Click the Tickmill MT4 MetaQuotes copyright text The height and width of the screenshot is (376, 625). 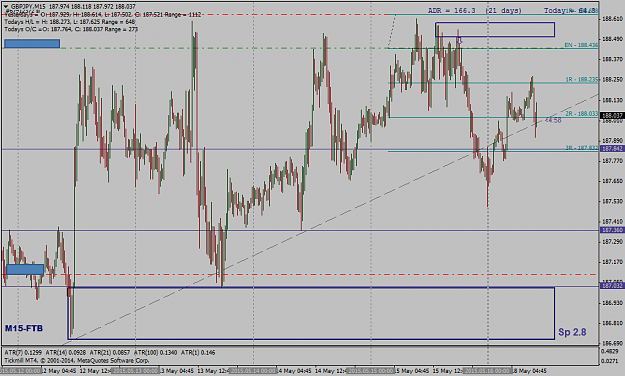coord(77,360)
